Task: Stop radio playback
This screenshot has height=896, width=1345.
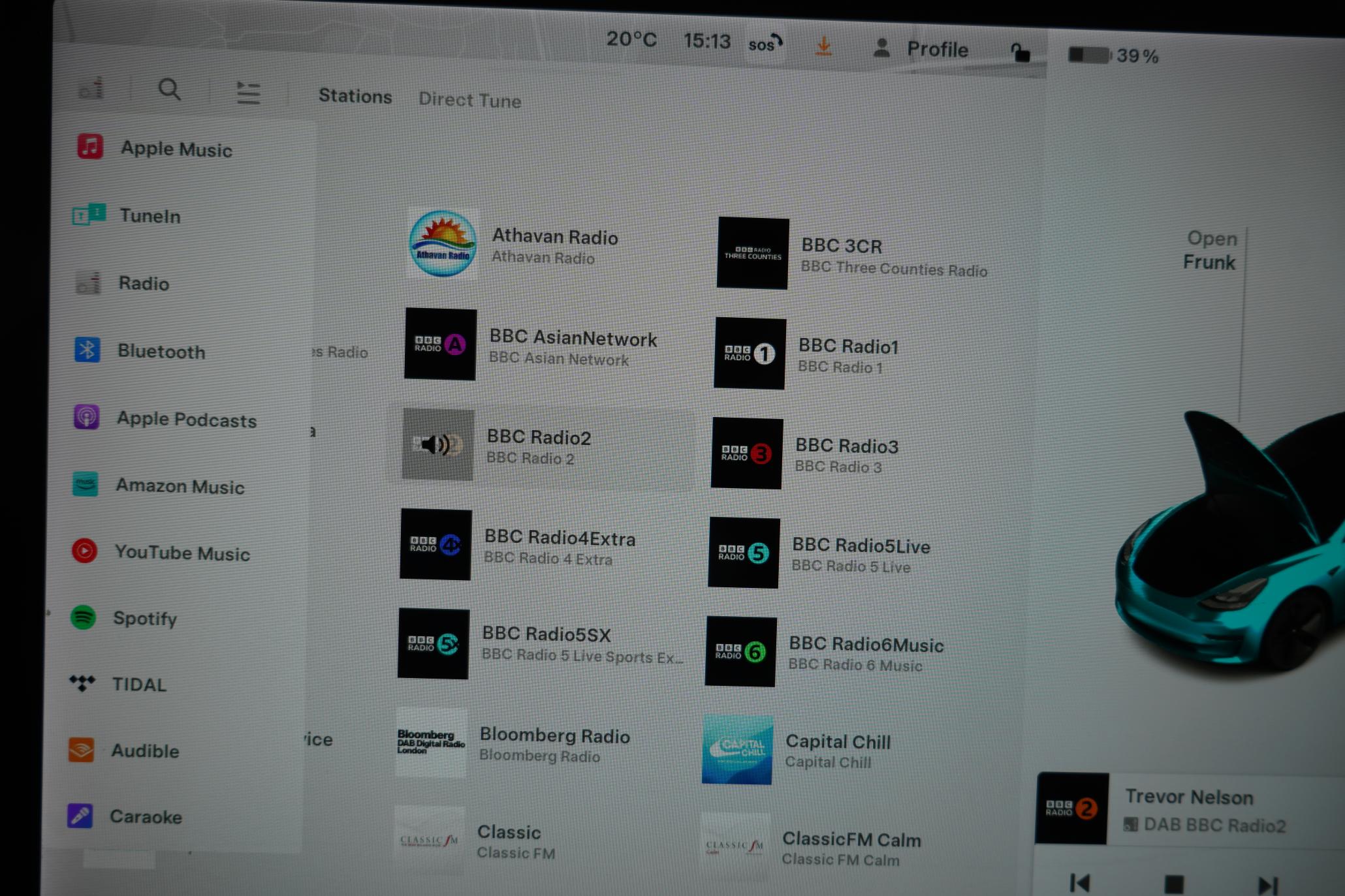Action: click(x=1174, y=885)
